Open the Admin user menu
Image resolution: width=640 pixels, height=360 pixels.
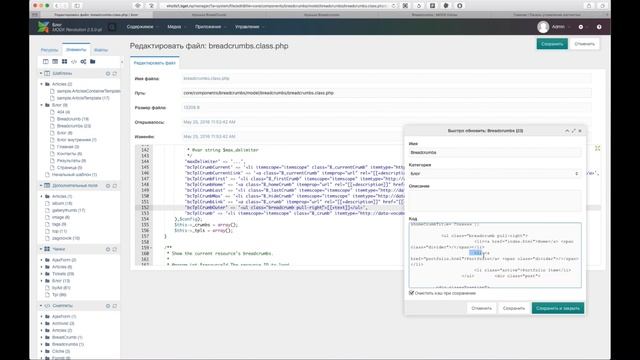click(x=554, y=27)
